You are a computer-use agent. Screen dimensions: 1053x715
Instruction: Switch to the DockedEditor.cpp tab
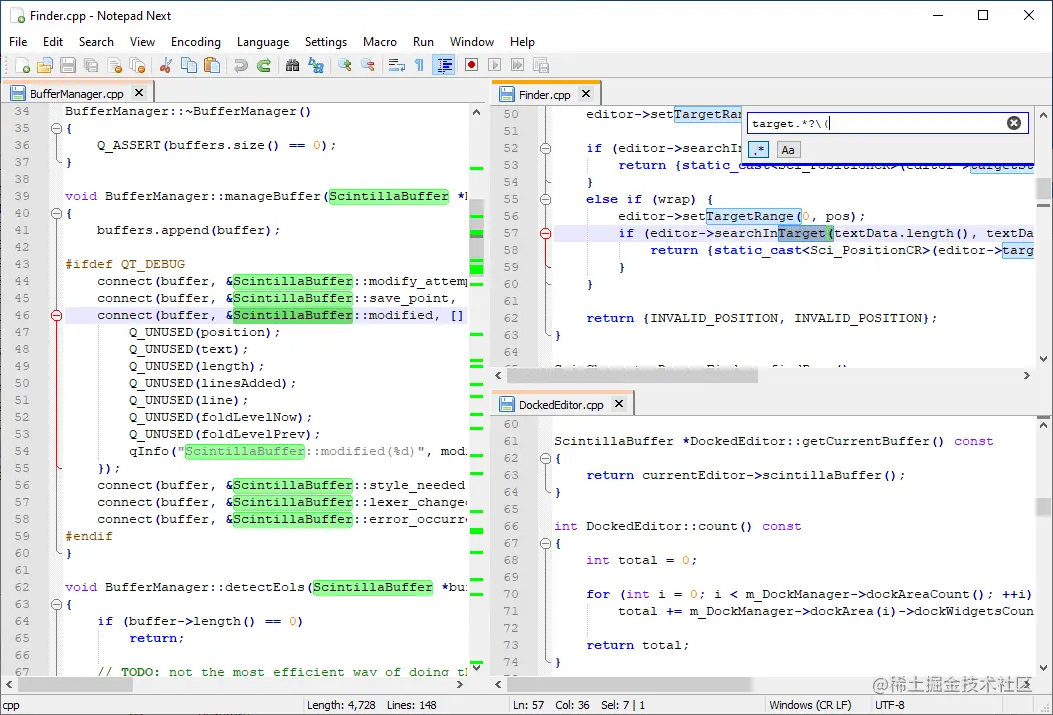561,405
